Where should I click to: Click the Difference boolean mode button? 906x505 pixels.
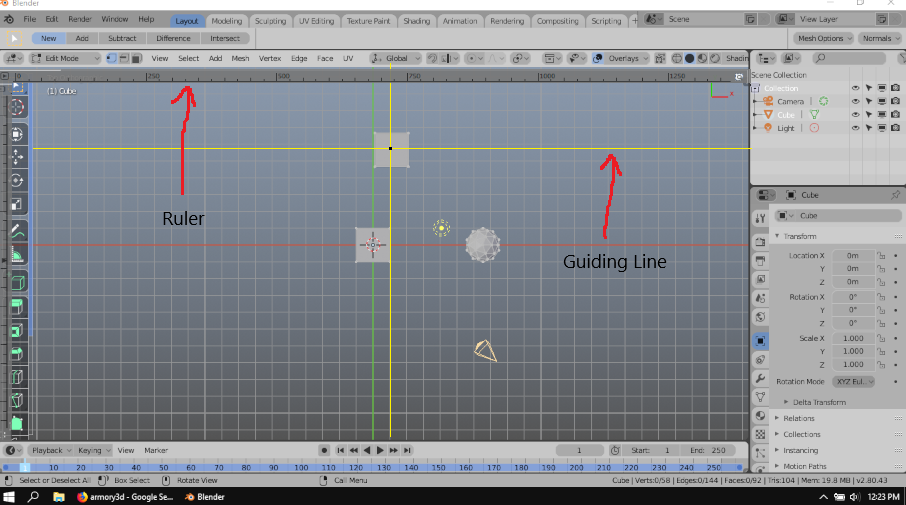coord(173,38)
